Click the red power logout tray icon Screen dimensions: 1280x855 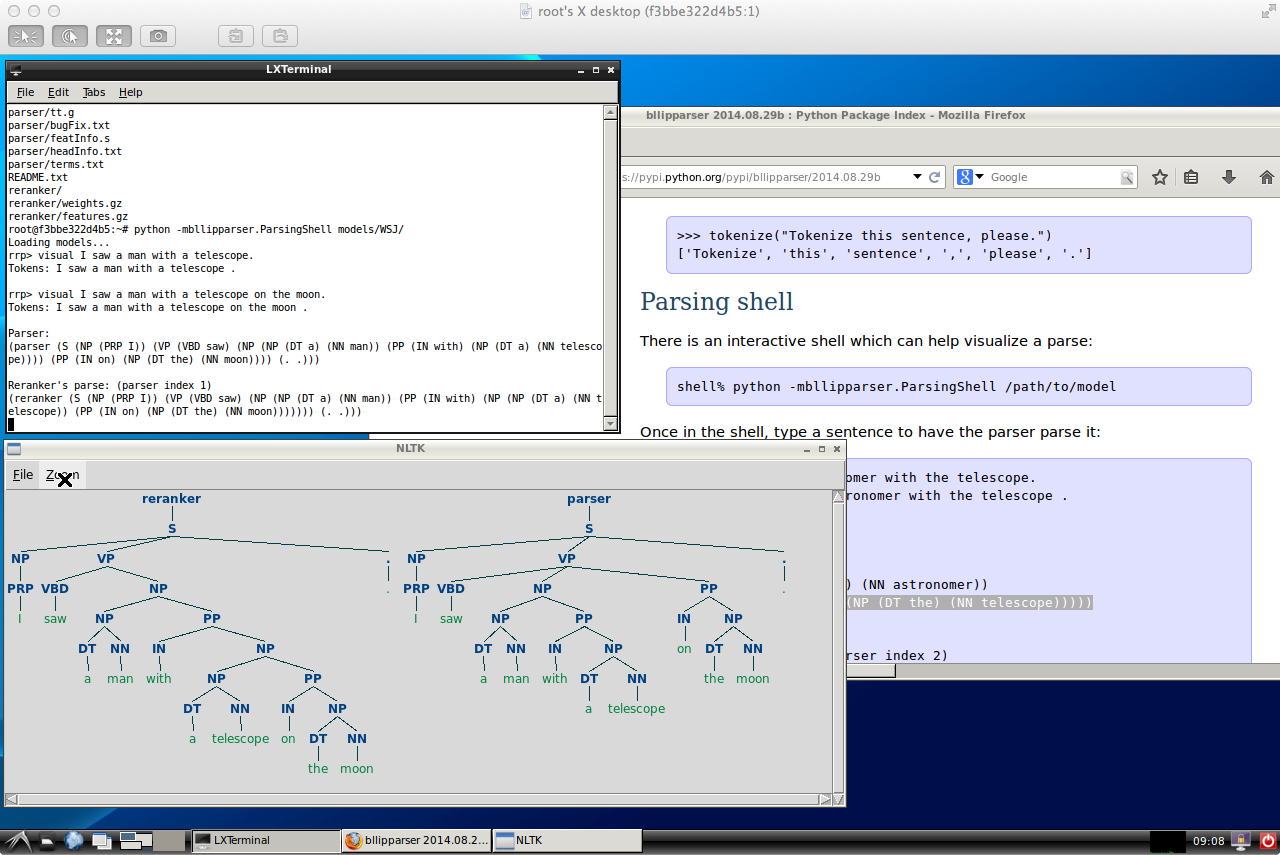(x=1267, y=841)
